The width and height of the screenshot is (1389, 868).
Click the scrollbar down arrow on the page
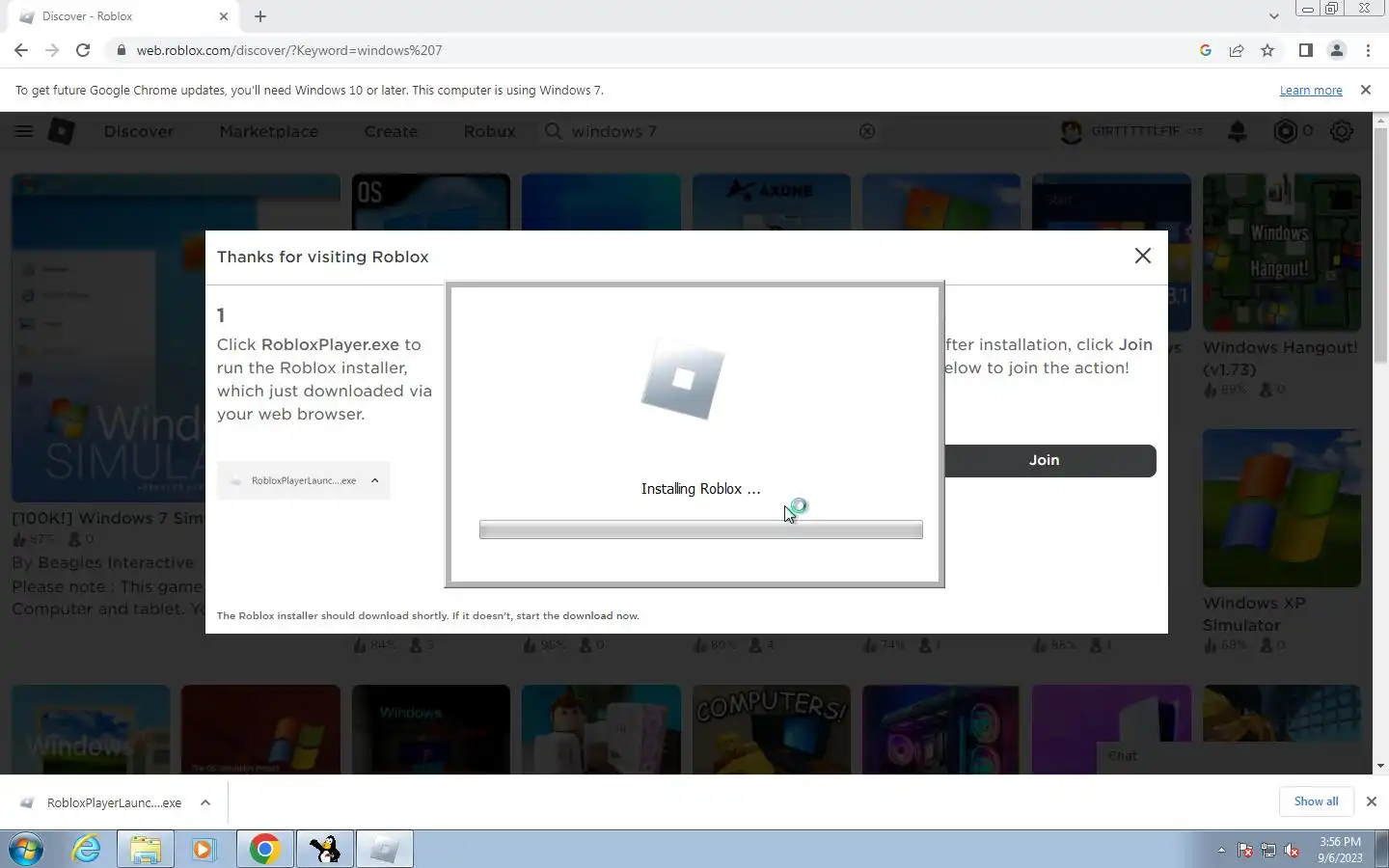point(1380,766)
